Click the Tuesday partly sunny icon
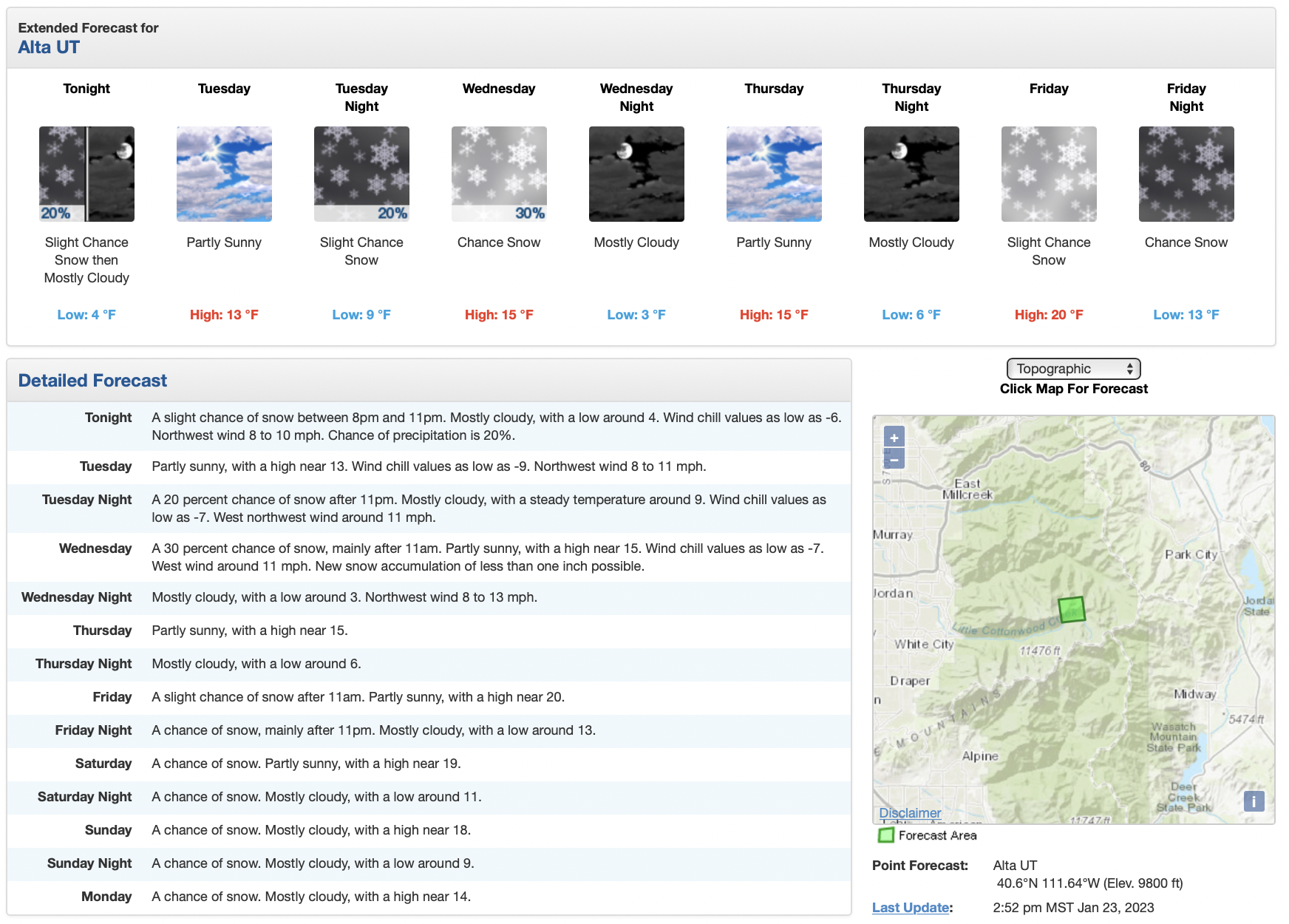Screen dimensions: 1289x924 (x=224, y=174)
